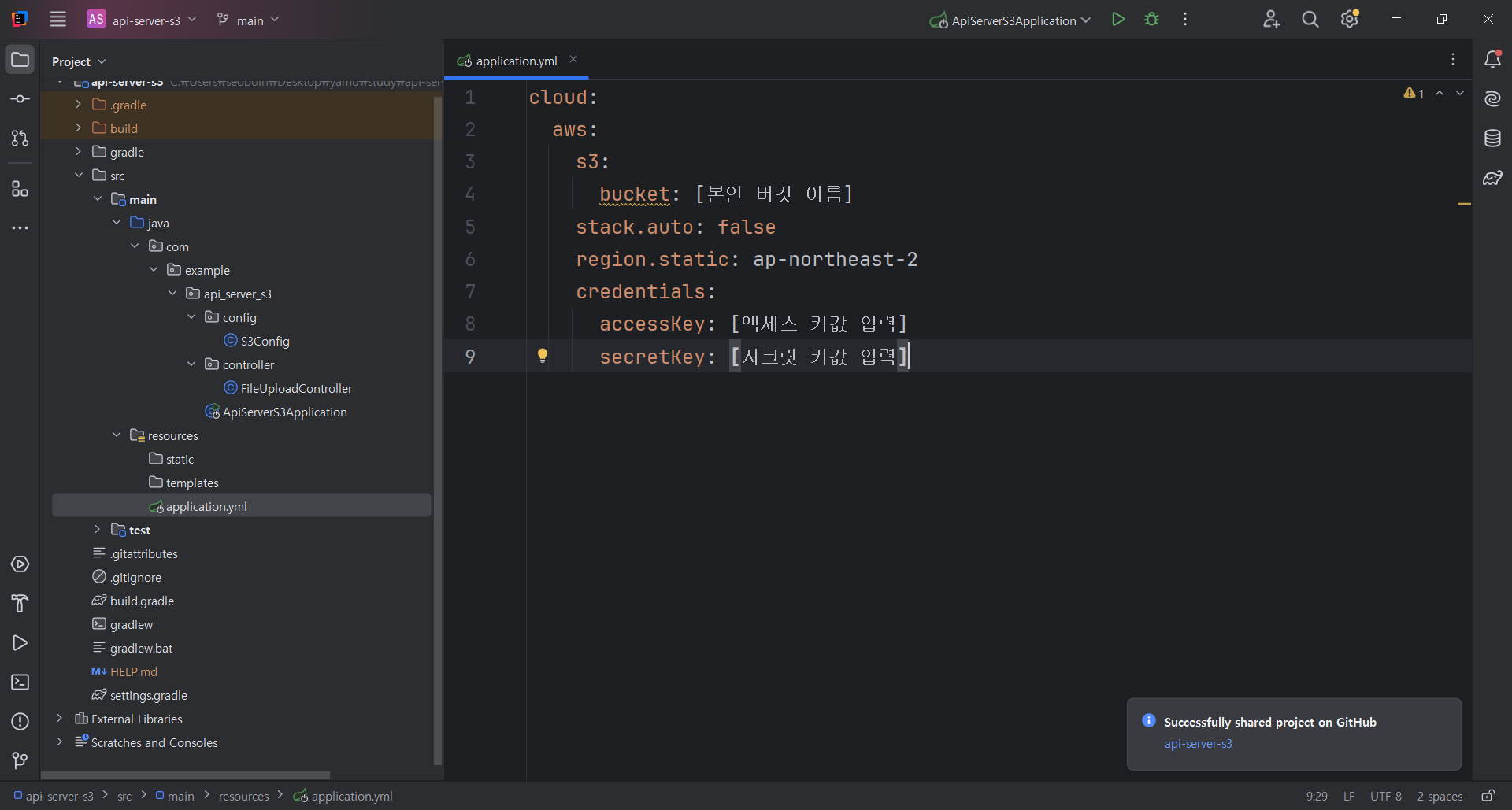Open Search Everywhere magnifier
Screen dimensions: 1512x810
click(1310, 20)
